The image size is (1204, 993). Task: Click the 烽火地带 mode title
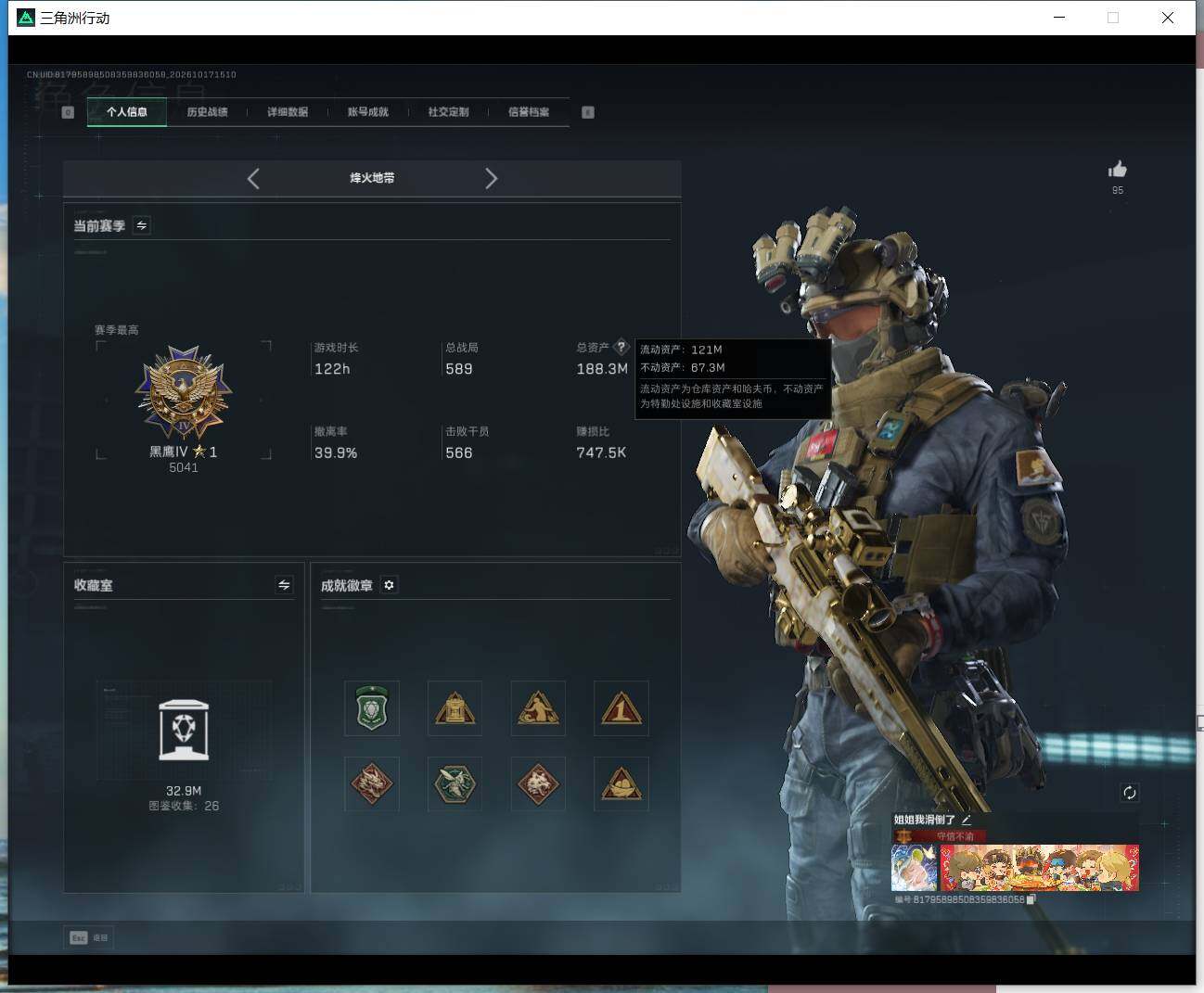click(372, 178)
